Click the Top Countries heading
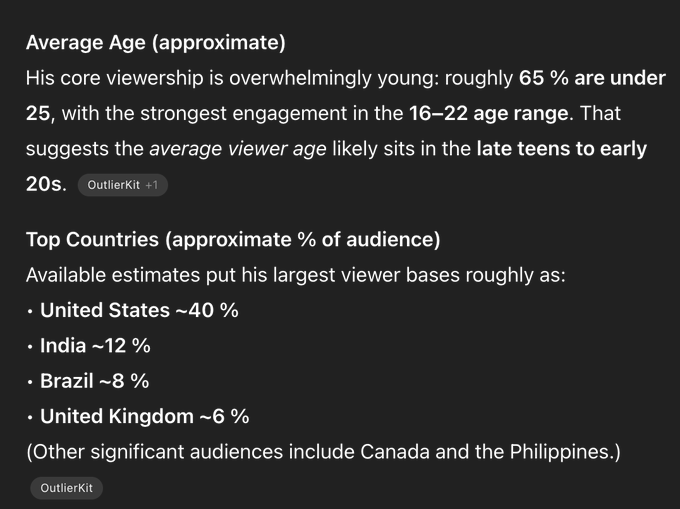Viewport: 680px width, 509px height. click(232, 240)
